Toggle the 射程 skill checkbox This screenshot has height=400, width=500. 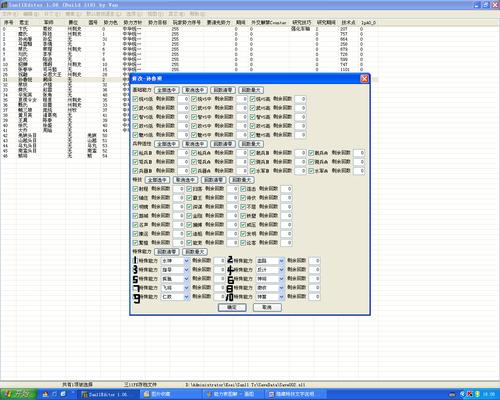coord(135,189)
